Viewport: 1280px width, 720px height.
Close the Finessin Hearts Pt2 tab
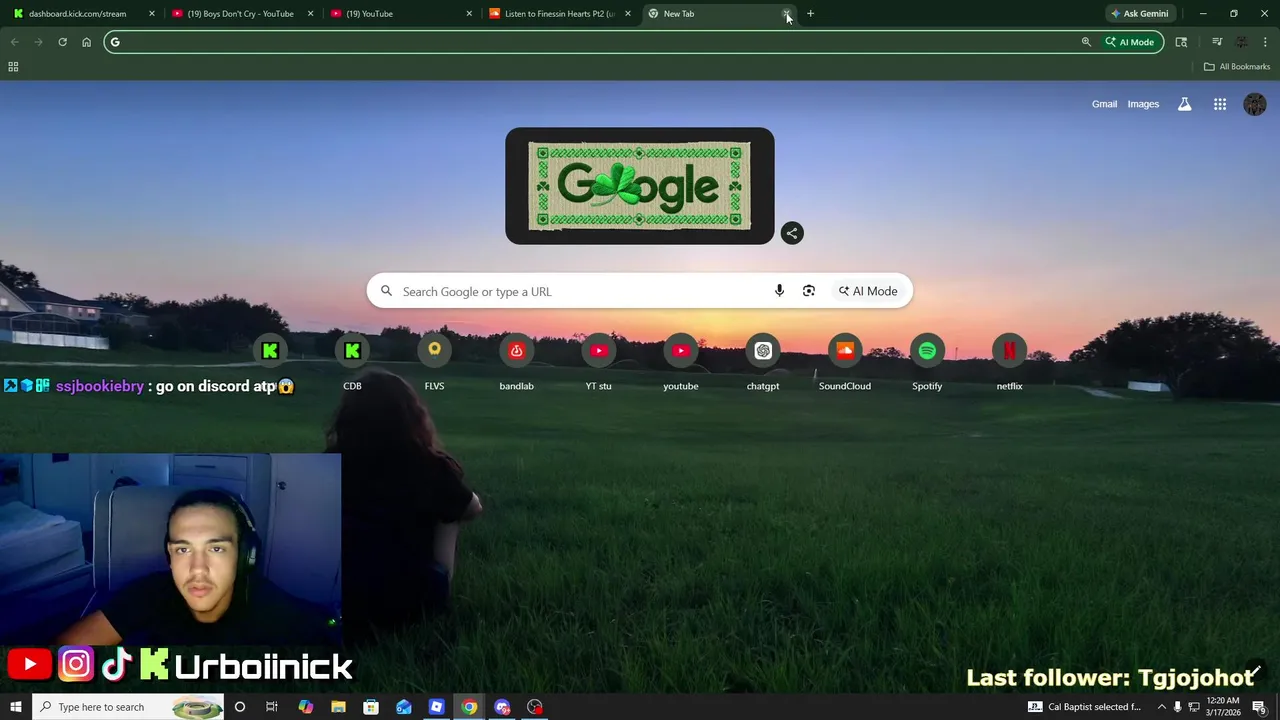click(x=628, y=14)
